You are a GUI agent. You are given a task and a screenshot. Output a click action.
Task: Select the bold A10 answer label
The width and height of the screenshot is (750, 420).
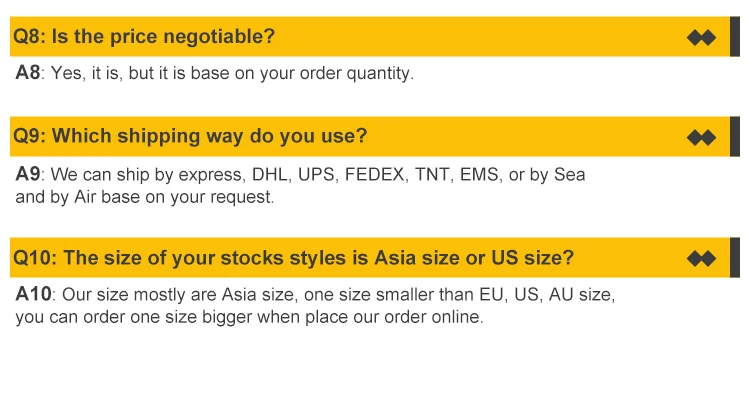coord(32,294)
